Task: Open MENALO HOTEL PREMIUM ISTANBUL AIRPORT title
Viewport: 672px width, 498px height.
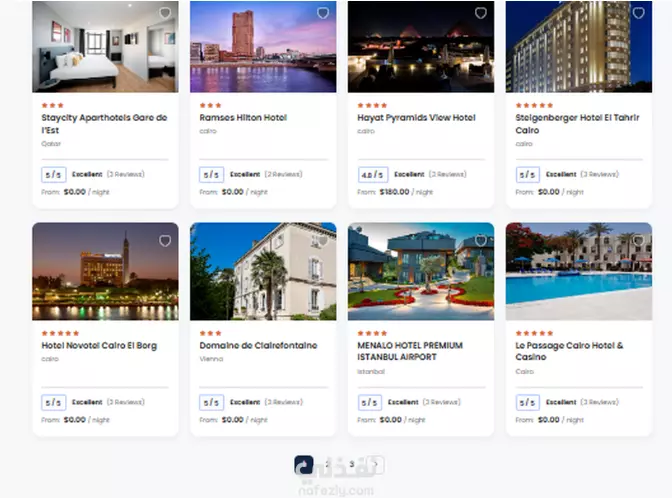Action: (x=410, y=351)
